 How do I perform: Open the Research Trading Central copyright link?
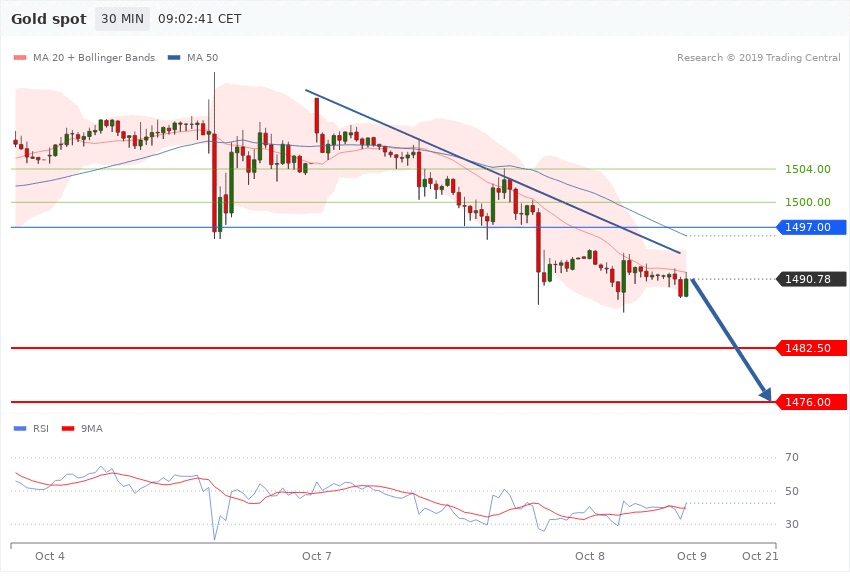(x=758, y=58)
